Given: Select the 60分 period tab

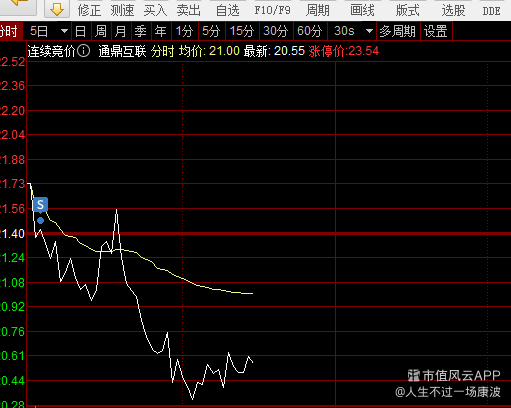Looking at the screenshot, I should pos(309,31).
